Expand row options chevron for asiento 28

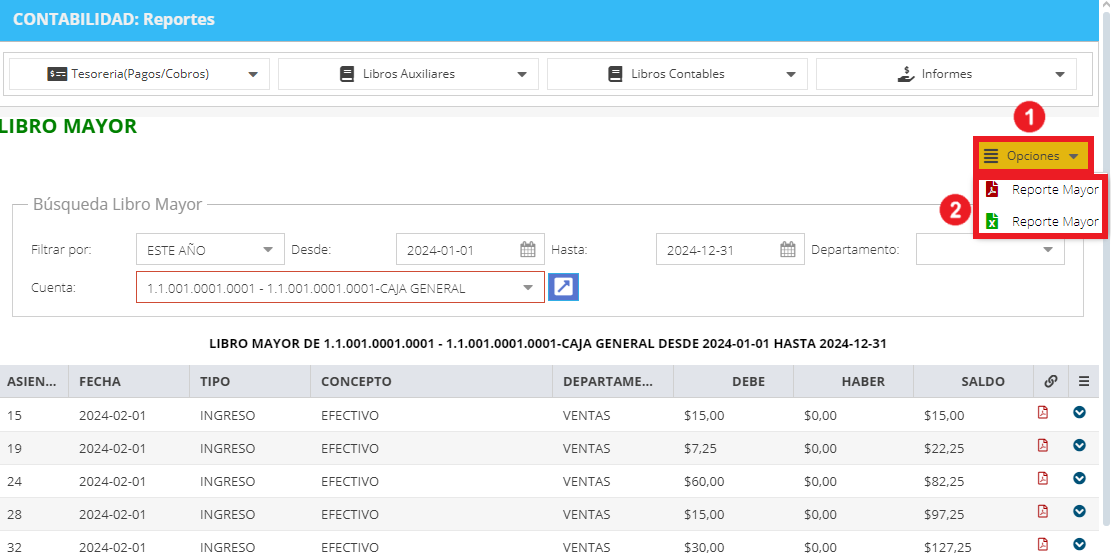coord(1079,511)
